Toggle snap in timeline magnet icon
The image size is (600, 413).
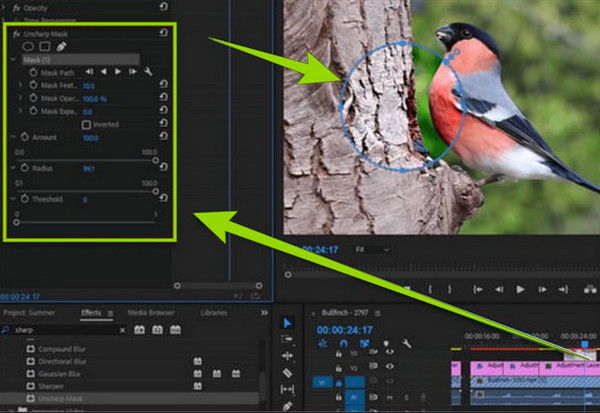point(344,343)
